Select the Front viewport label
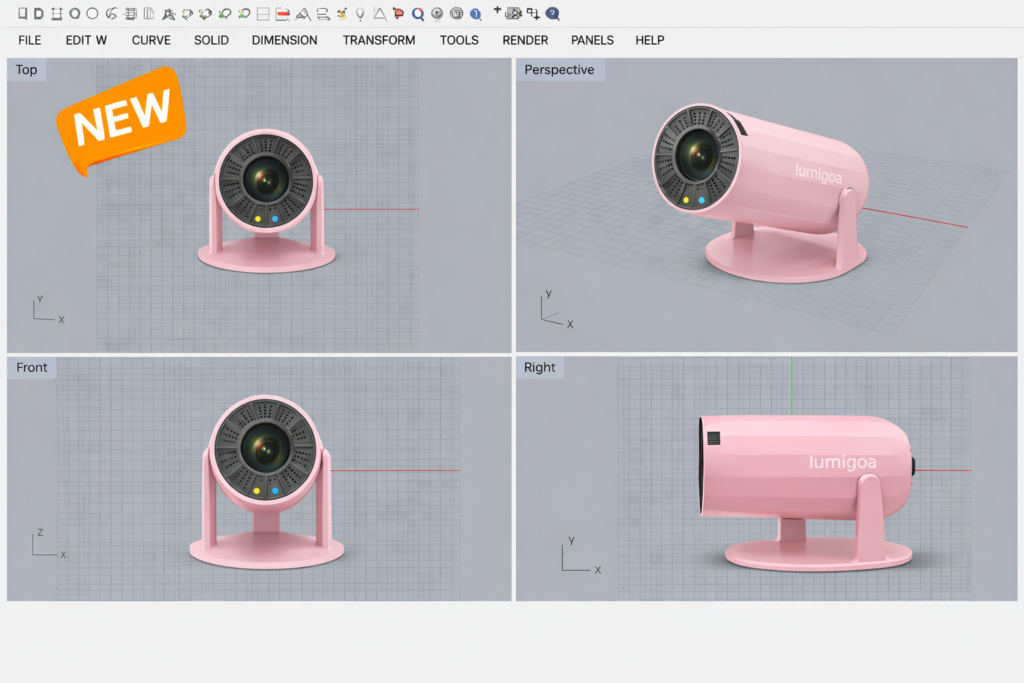Image resolution: width=1024 pixels, height=683 pixels. (x=32, y=368)
